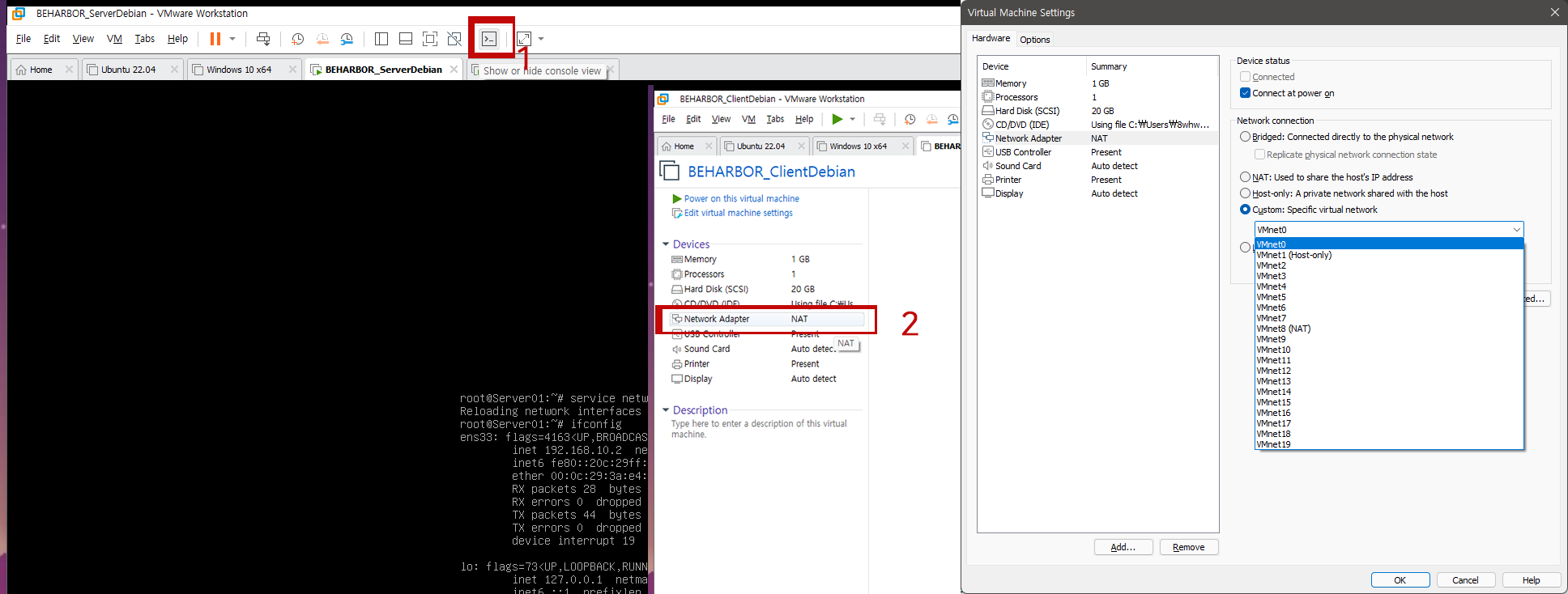Viewport: 1568px width, 594px height.
Task: Choose VMnet10 from the network dropdown list
Action: pos(1389,350)
